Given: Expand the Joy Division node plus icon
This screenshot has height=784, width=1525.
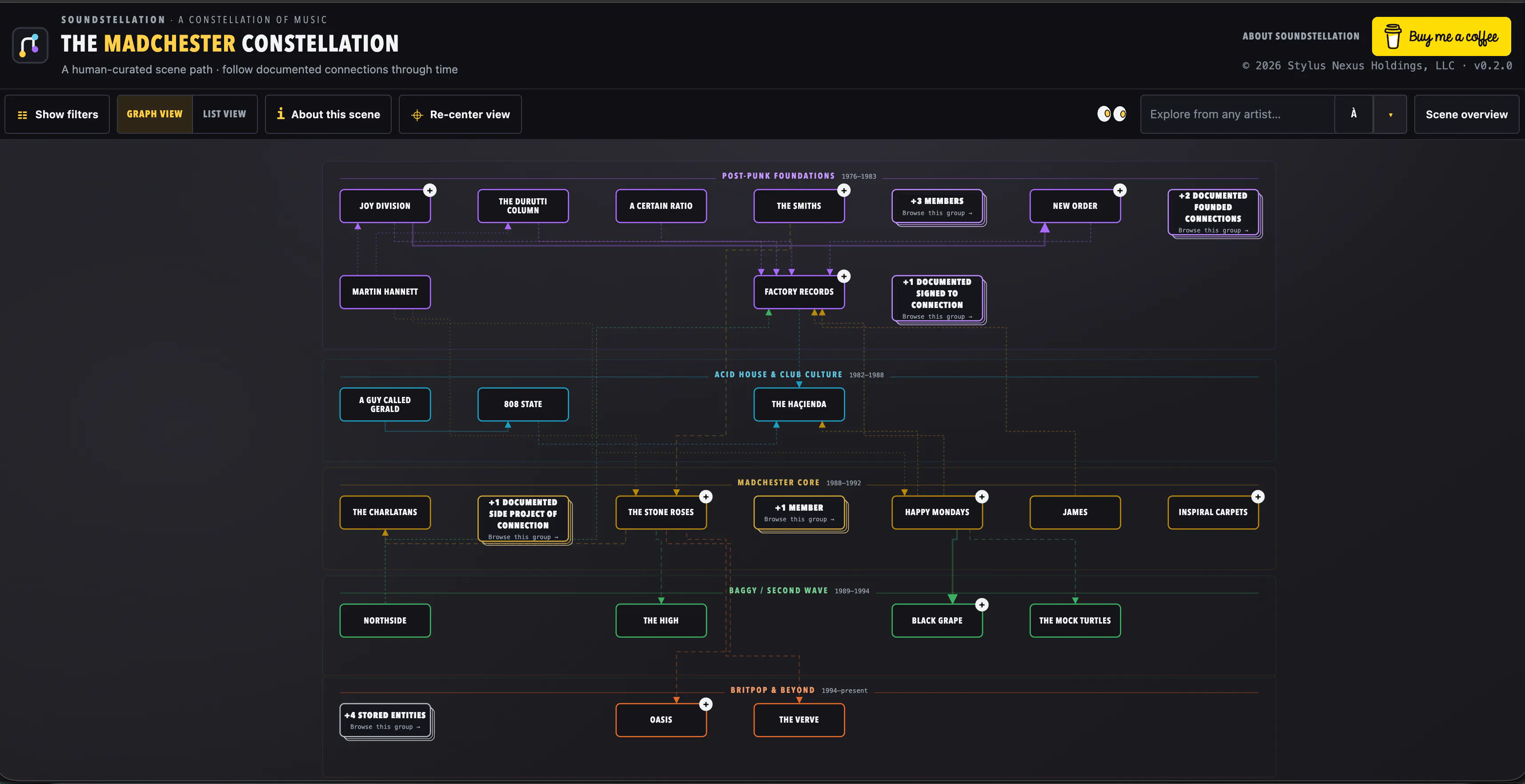Looking at the screenshot, I should point(430,190).
